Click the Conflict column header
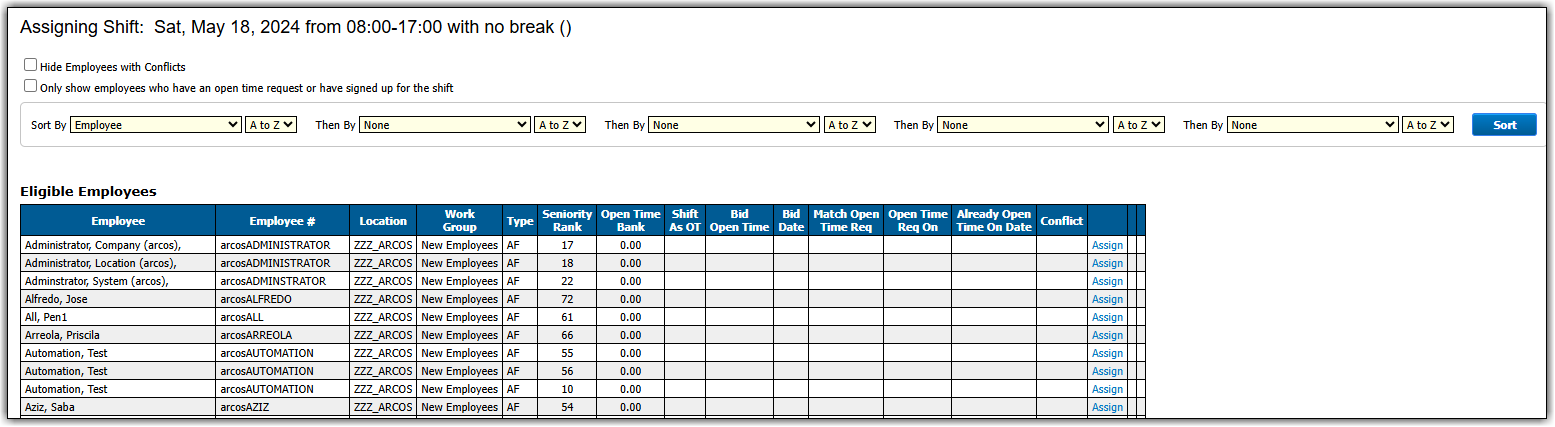Screen dimensions: 1555x427 [1061, 221]
